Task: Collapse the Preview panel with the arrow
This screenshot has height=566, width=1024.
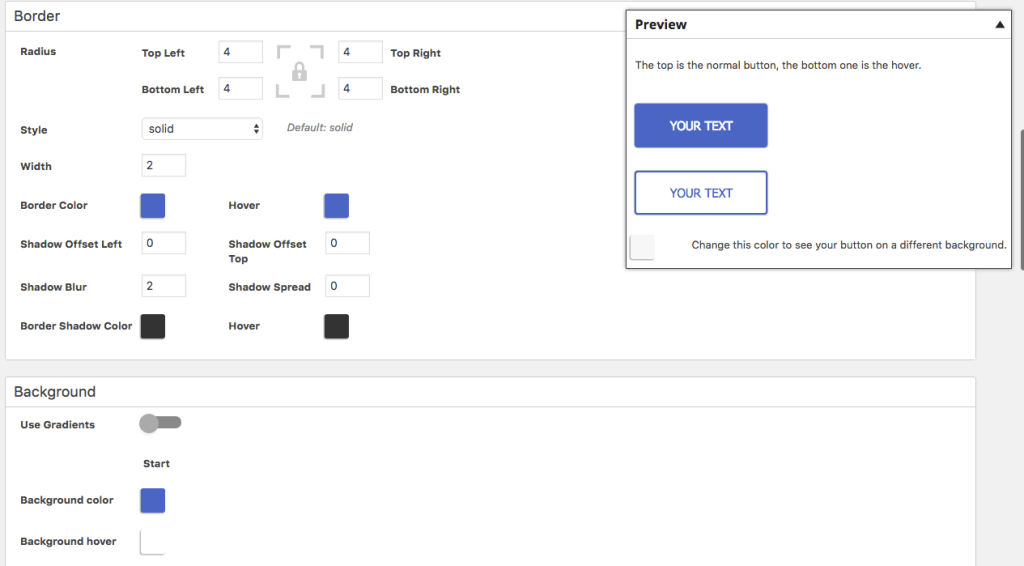Action: click(x=999, y=25)
